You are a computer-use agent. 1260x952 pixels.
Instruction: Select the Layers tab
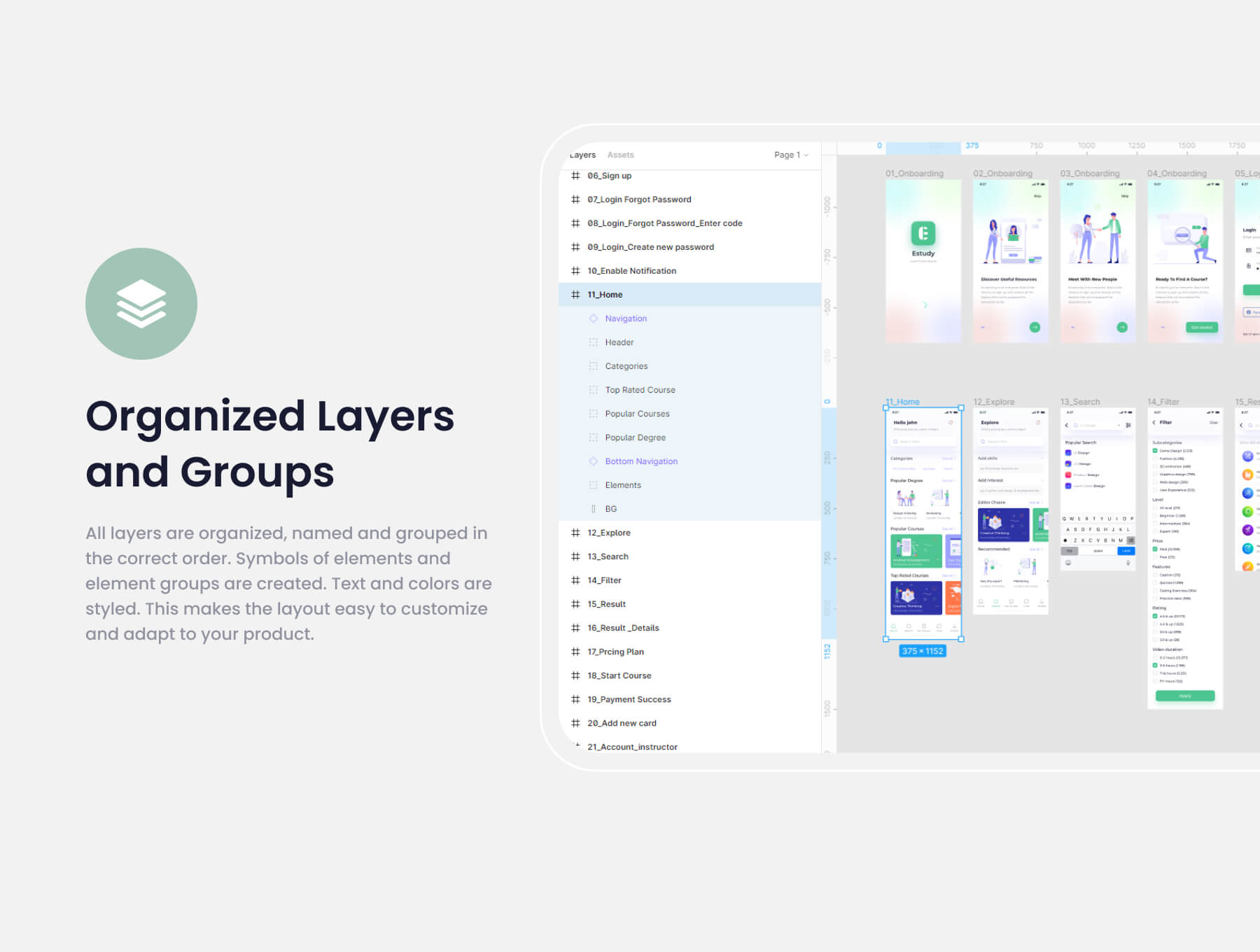click(x=582, y=155)
